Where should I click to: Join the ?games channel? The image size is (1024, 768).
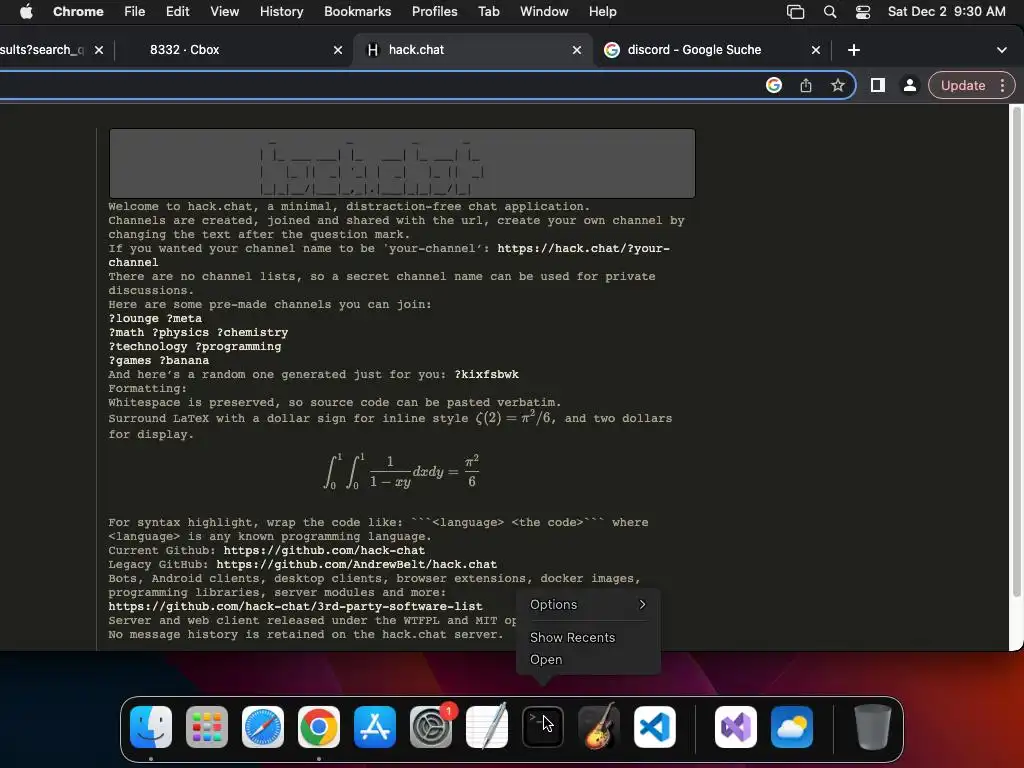coord(130,360)
